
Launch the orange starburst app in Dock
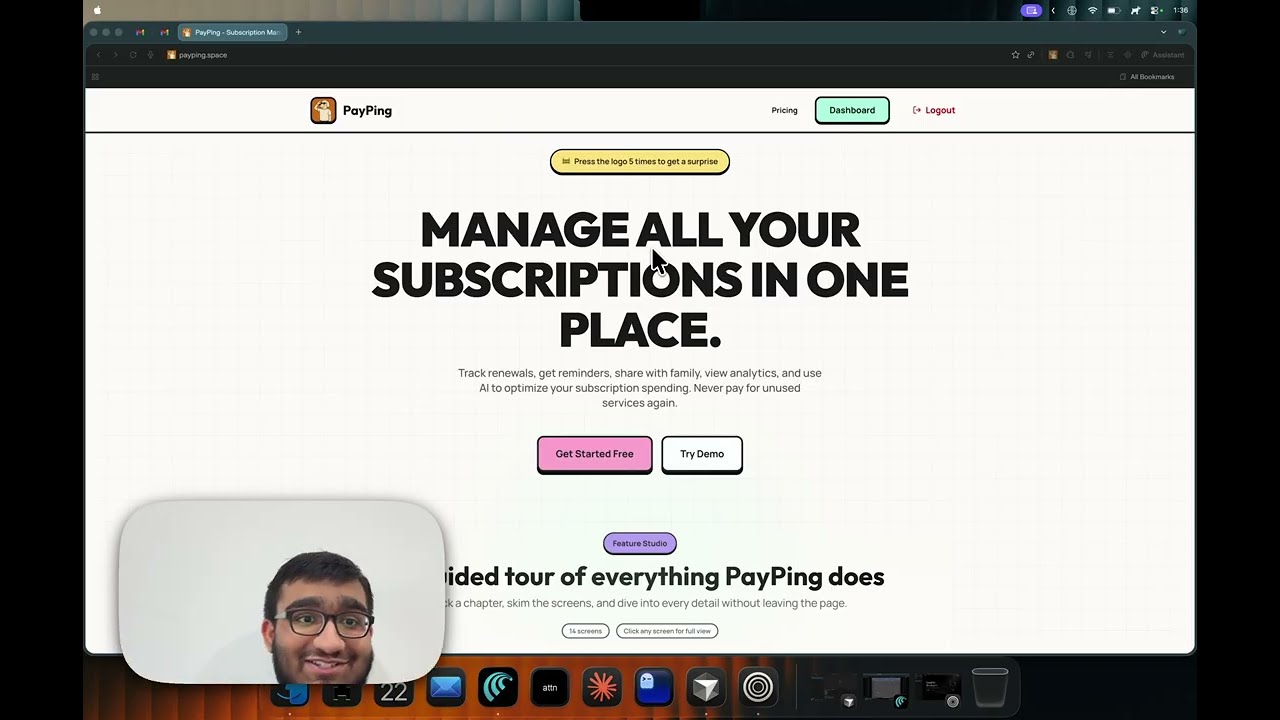click(x=602, y=688)
